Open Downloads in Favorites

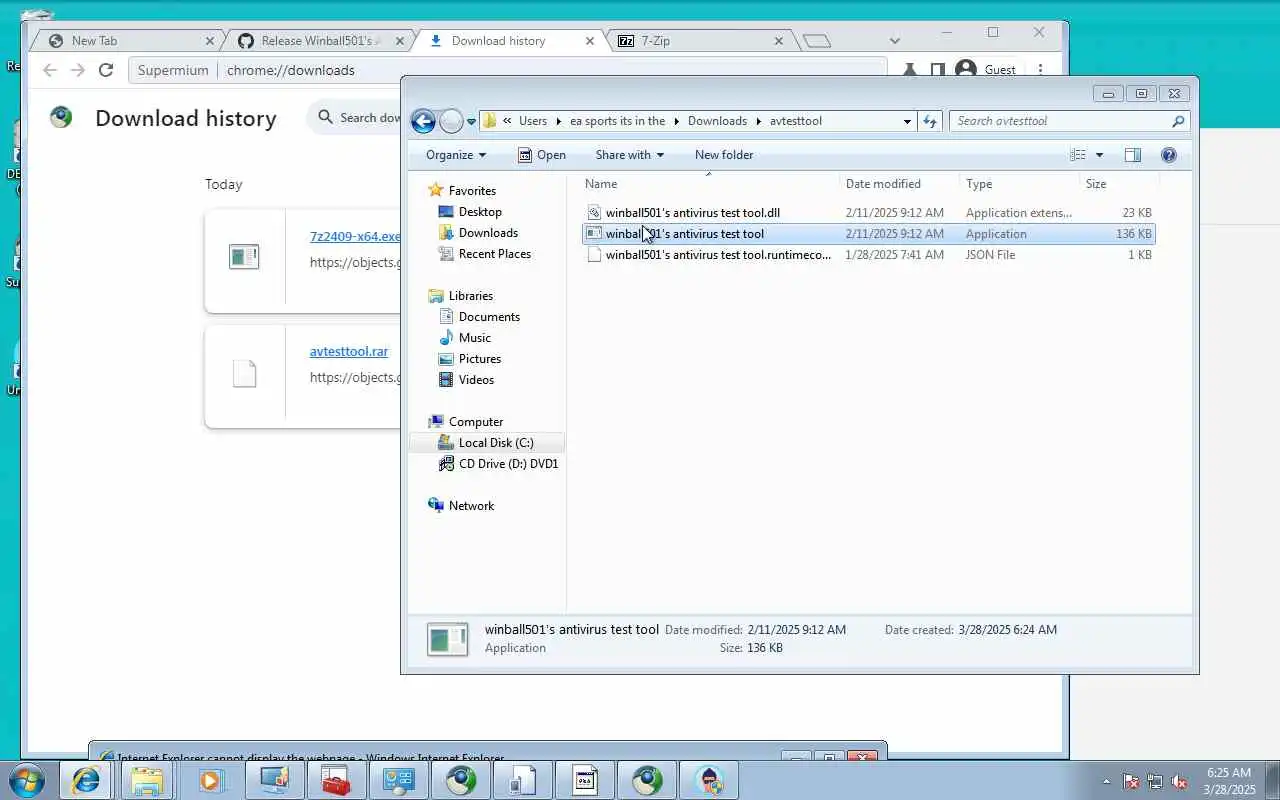[488, 233]
